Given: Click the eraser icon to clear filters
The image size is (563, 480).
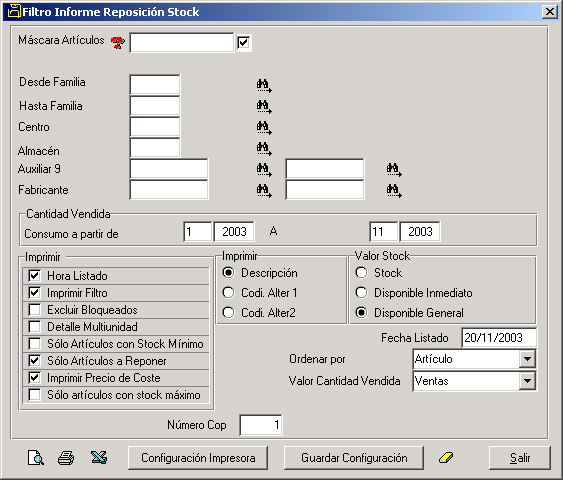Looking at the screenshot, I should click(446, 458).
